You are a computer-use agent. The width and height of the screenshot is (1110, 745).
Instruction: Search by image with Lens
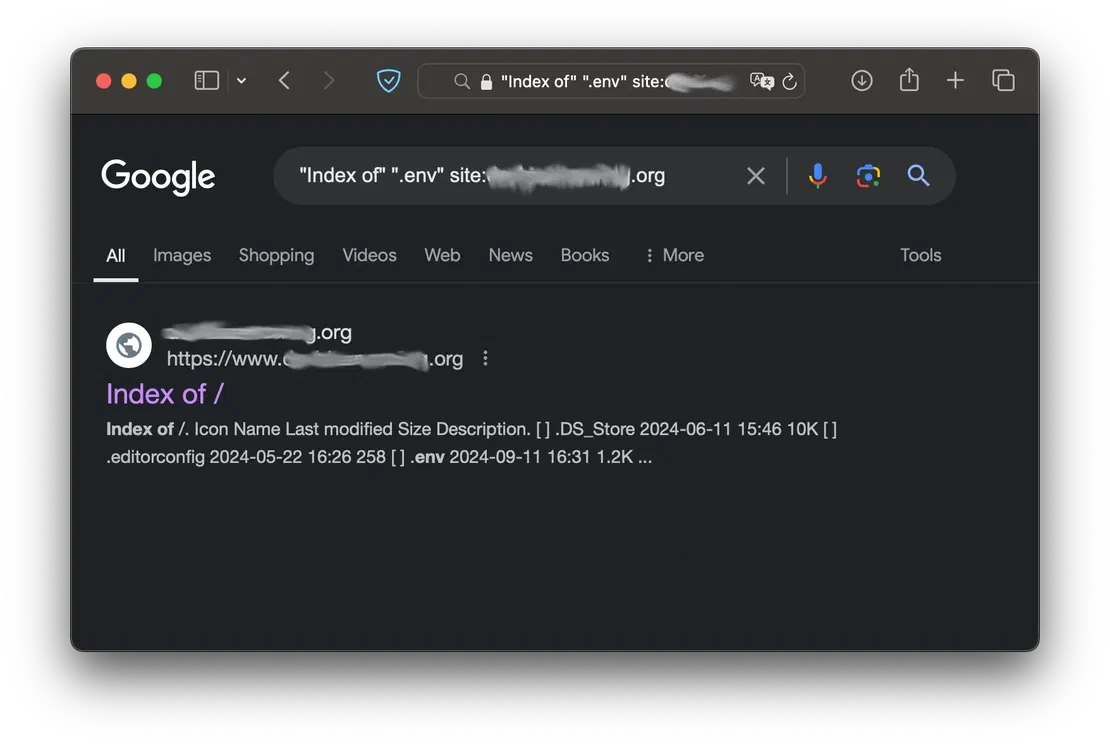pyautogui.click(x=868, y=176)
